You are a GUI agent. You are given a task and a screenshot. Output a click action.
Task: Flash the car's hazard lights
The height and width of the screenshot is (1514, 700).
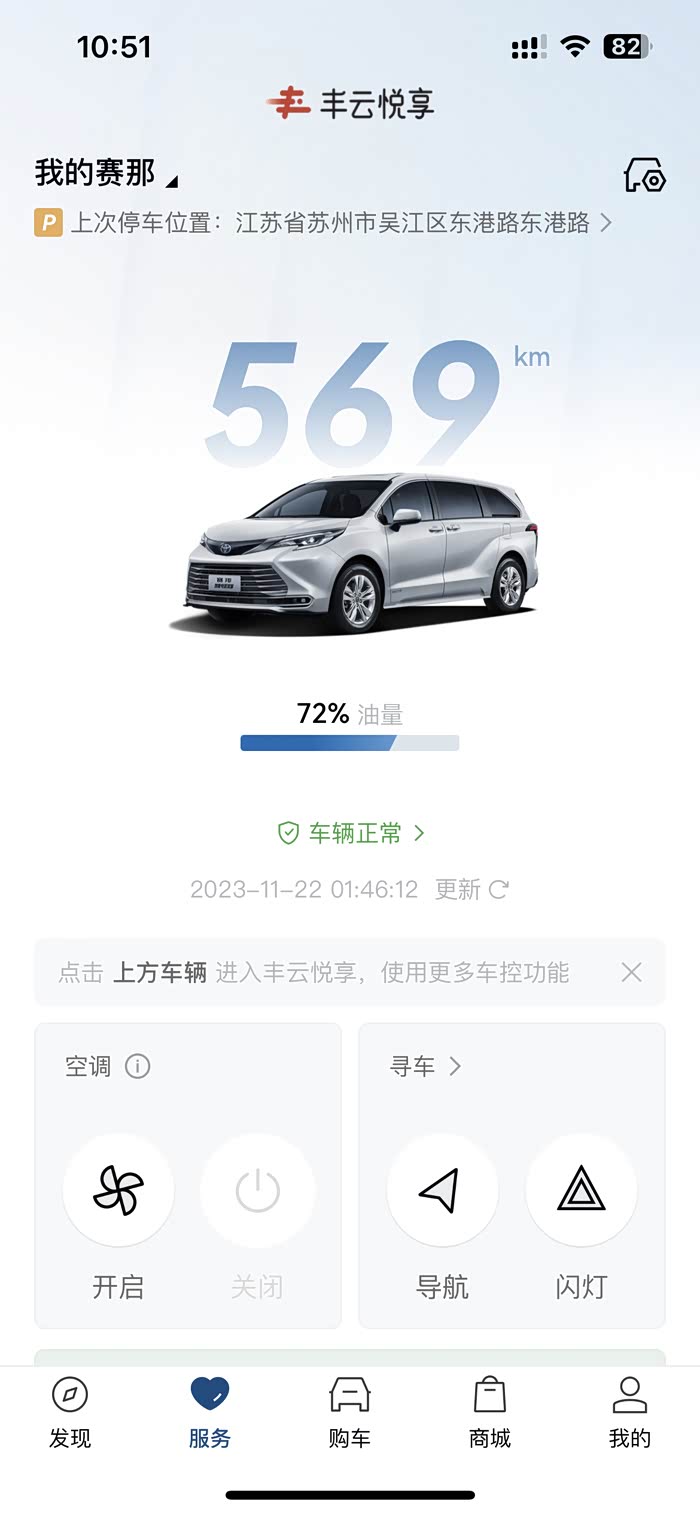(x=581, y=1191)
